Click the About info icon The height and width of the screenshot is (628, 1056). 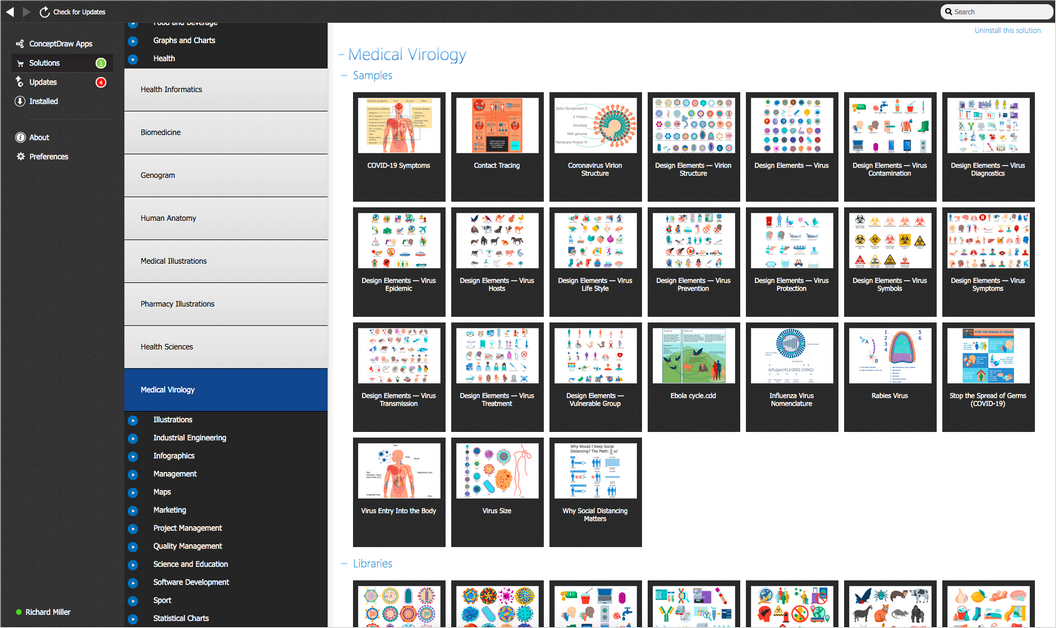(x=20, y=137)
